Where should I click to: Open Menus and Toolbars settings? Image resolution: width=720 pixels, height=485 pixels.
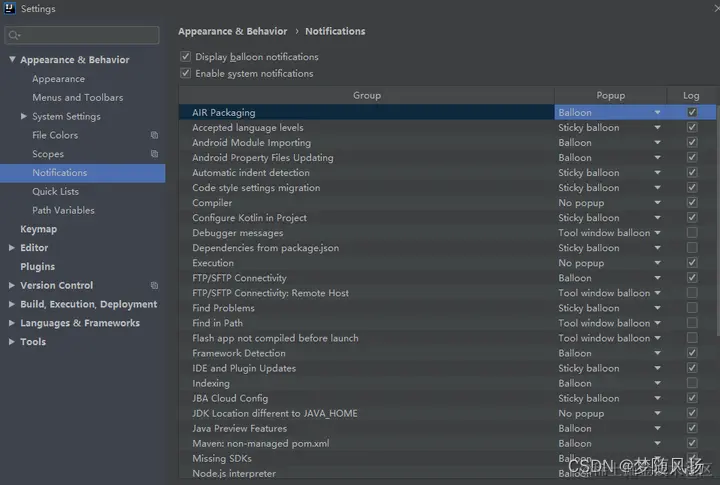pyautogui.click(x=78, y=97)
